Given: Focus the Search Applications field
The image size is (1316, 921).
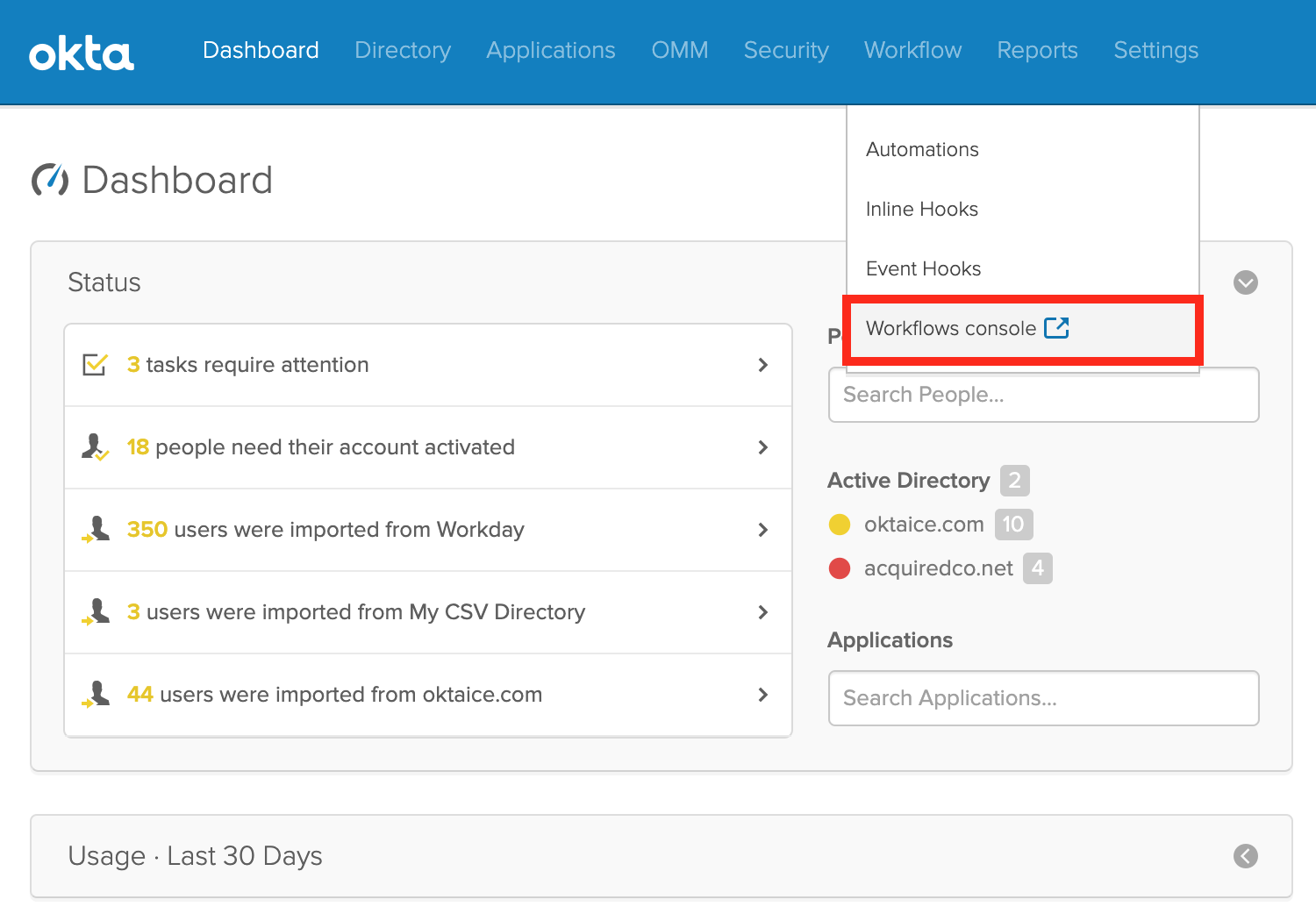Looking at the screenshot, I should [1043, 698].
